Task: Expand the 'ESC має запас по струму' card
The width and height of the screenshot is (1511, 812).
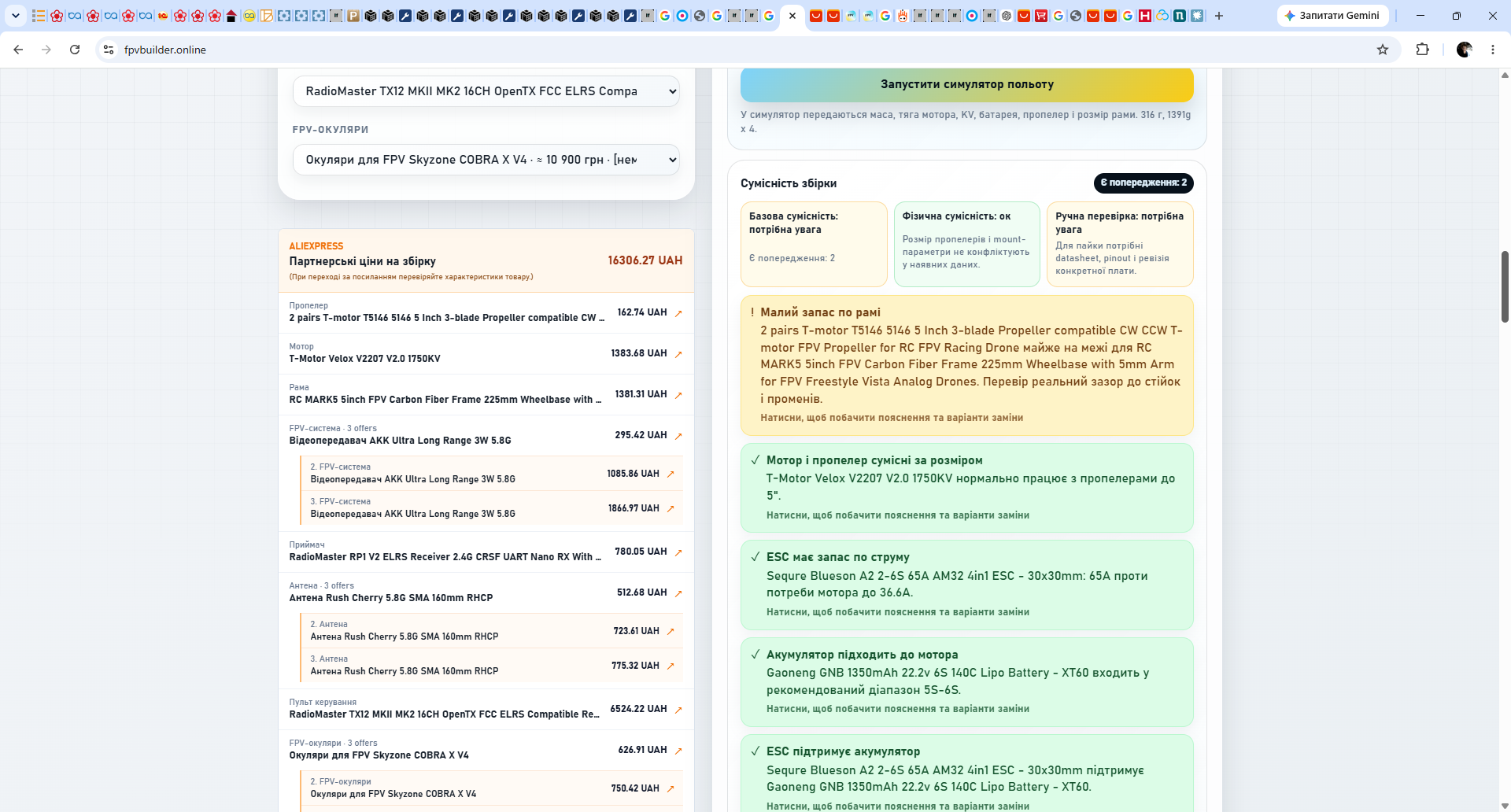Action: 967,585
